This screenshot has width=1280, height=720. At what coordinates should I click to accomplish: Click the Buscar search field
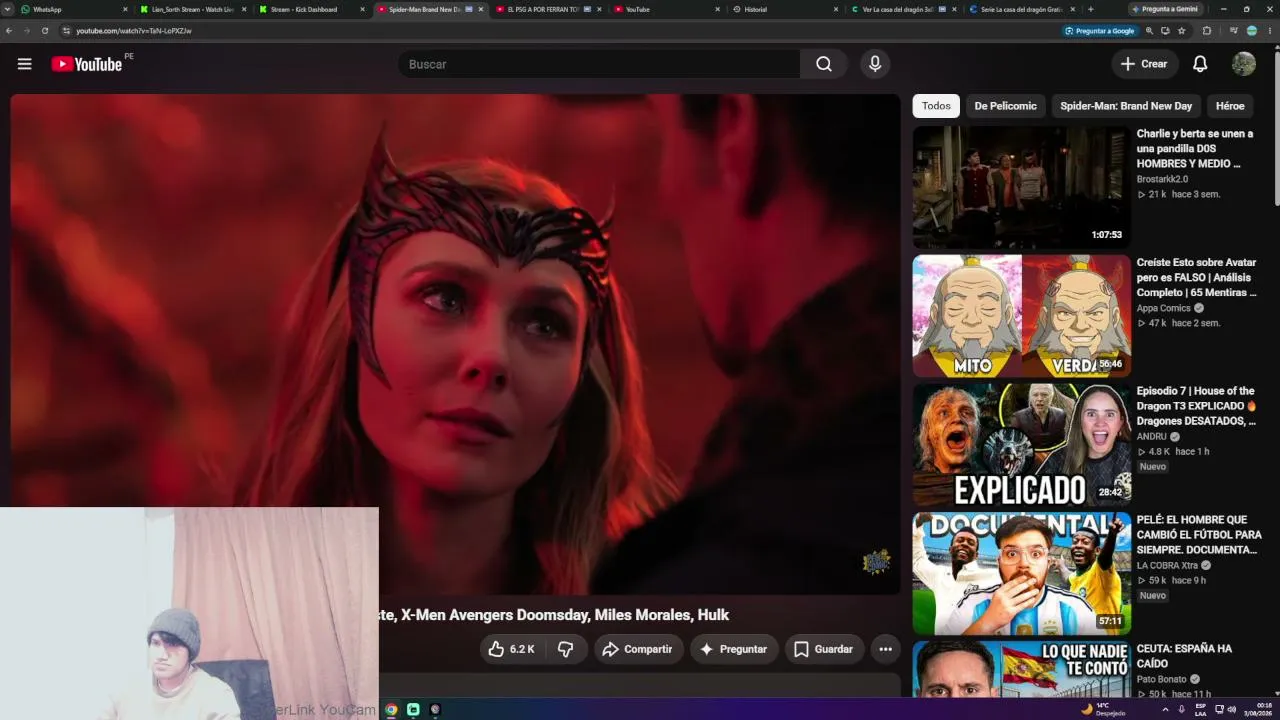pos(599,64)
